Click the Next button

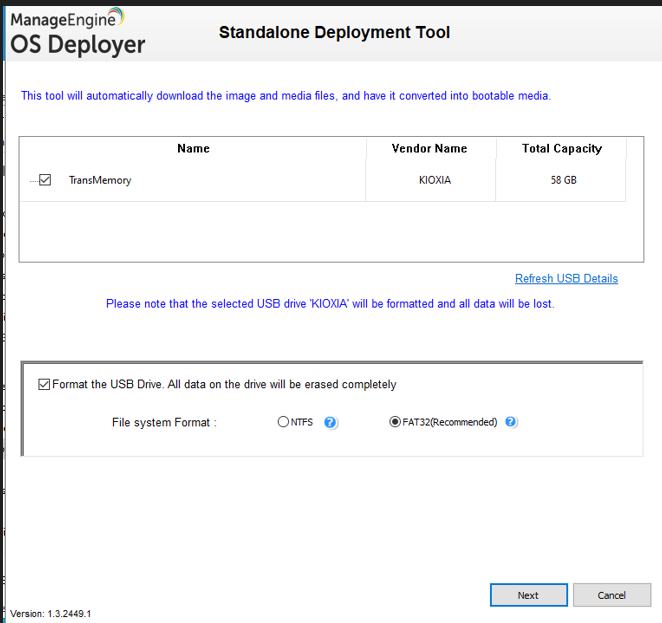click(x=529, y=595)
